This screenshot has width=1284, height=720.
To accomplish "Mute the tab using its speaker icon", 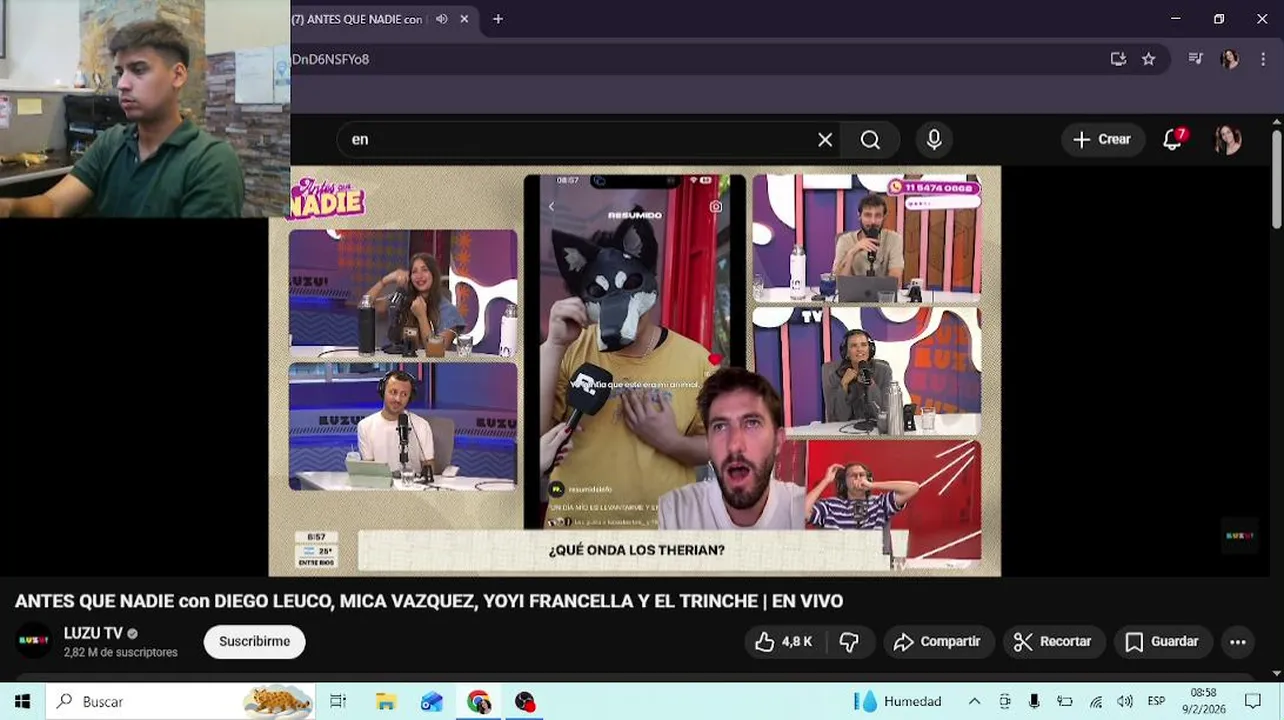I will (441, 19).
